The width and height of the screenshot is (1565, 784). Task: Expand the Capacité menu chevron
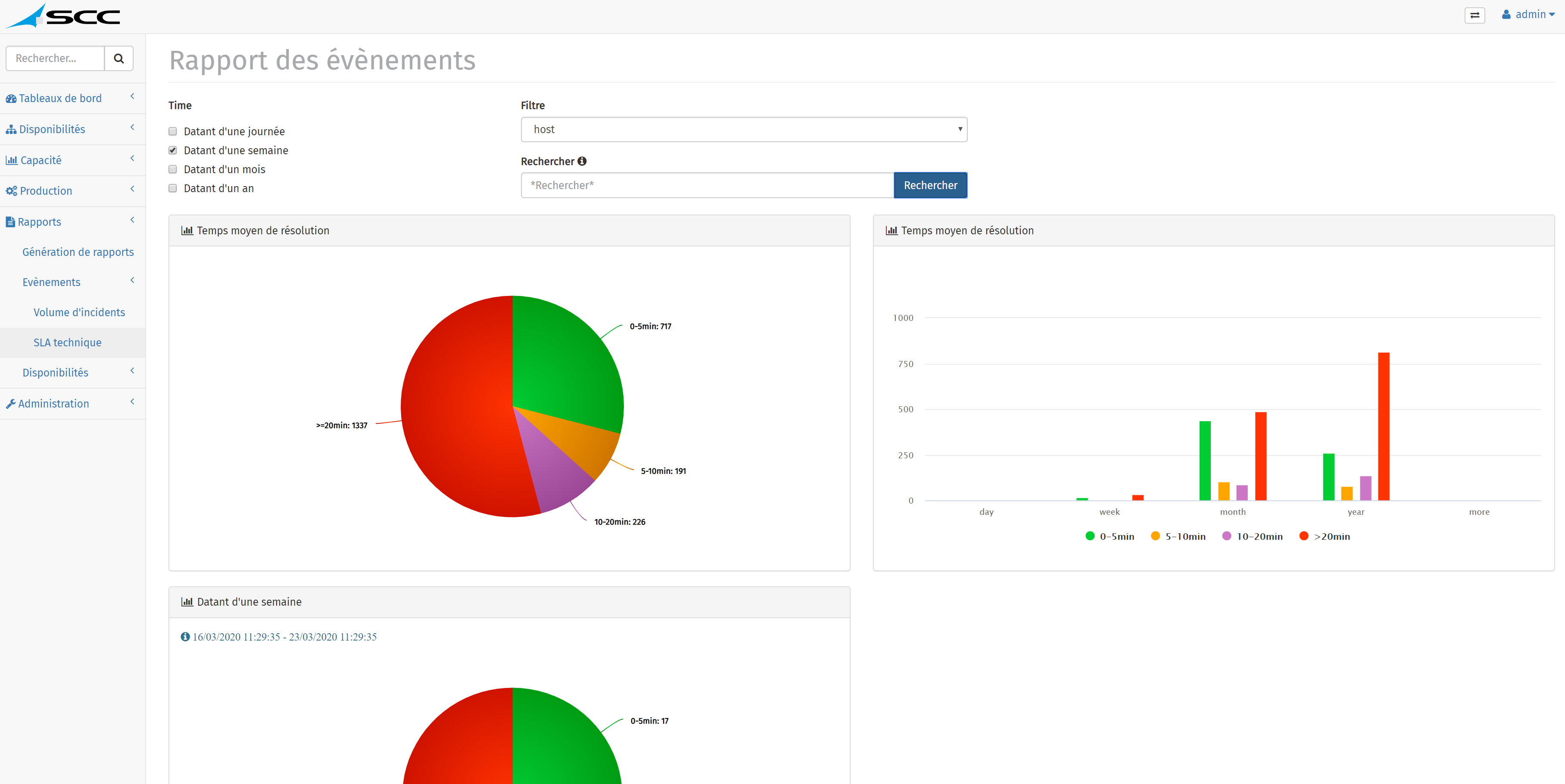click(132, 159)
